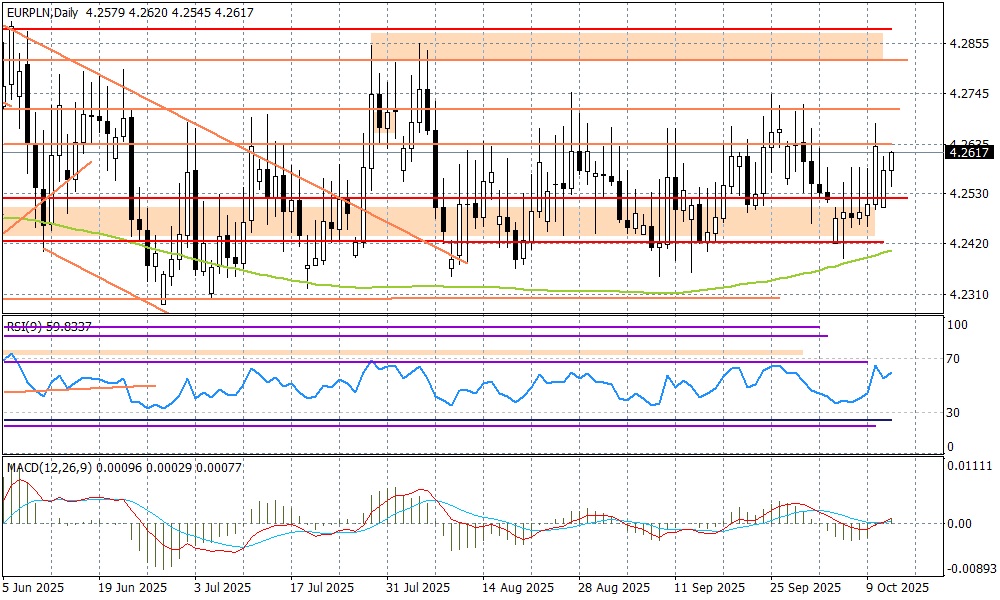Click the MACD -0.00893 axis label

click(x=969, y=568)
